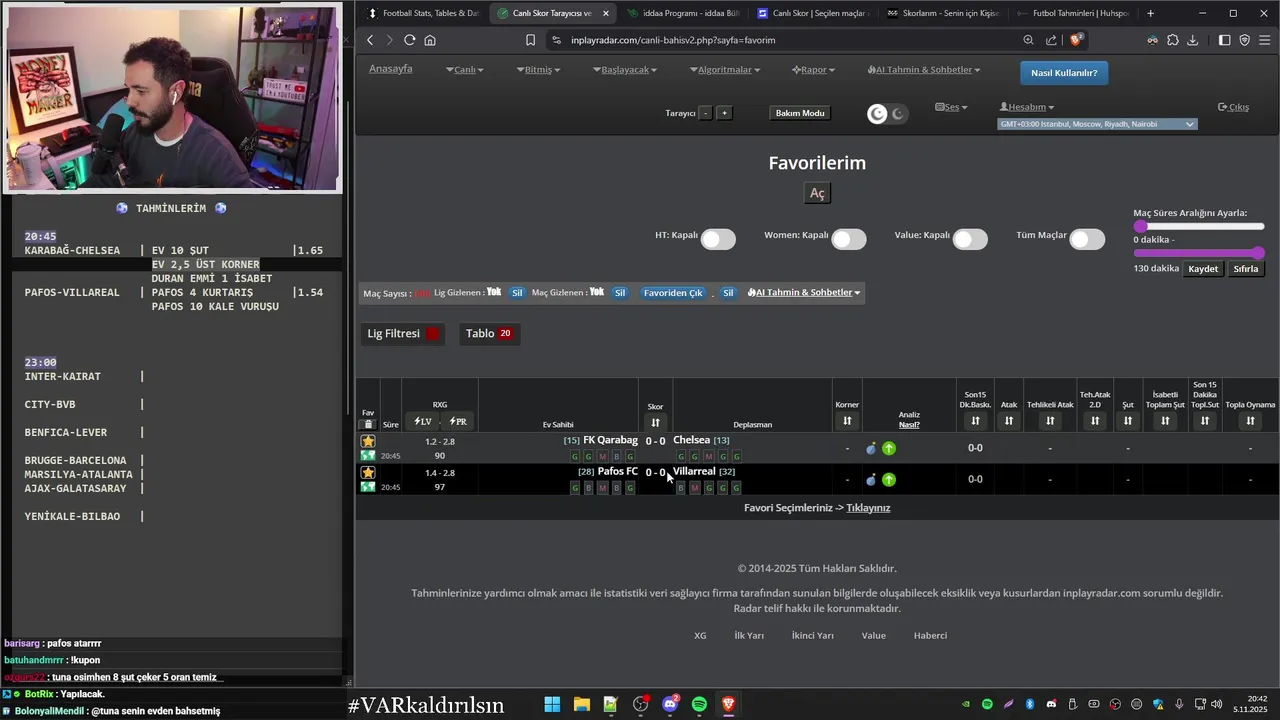
Task: Switch to Canlı Skor | Seçilen maçlar tab
Action: point(813,13)
